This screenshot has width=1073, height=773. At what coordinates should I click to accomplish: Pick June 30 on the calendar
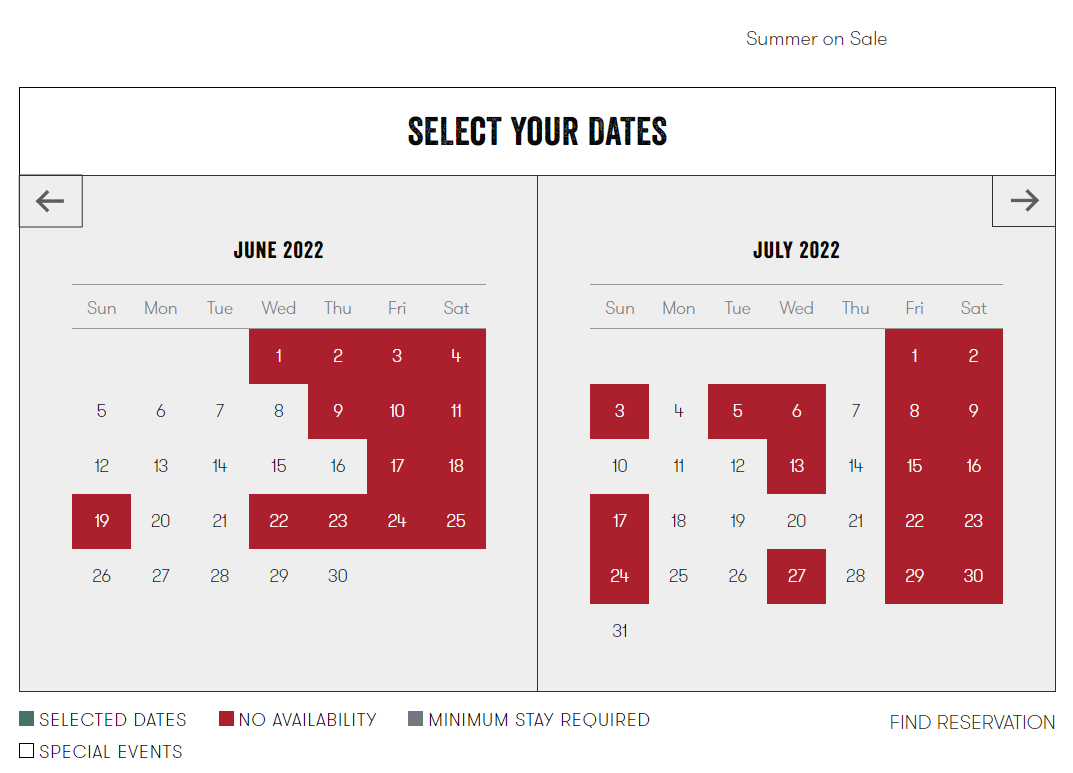pos(337,576)
